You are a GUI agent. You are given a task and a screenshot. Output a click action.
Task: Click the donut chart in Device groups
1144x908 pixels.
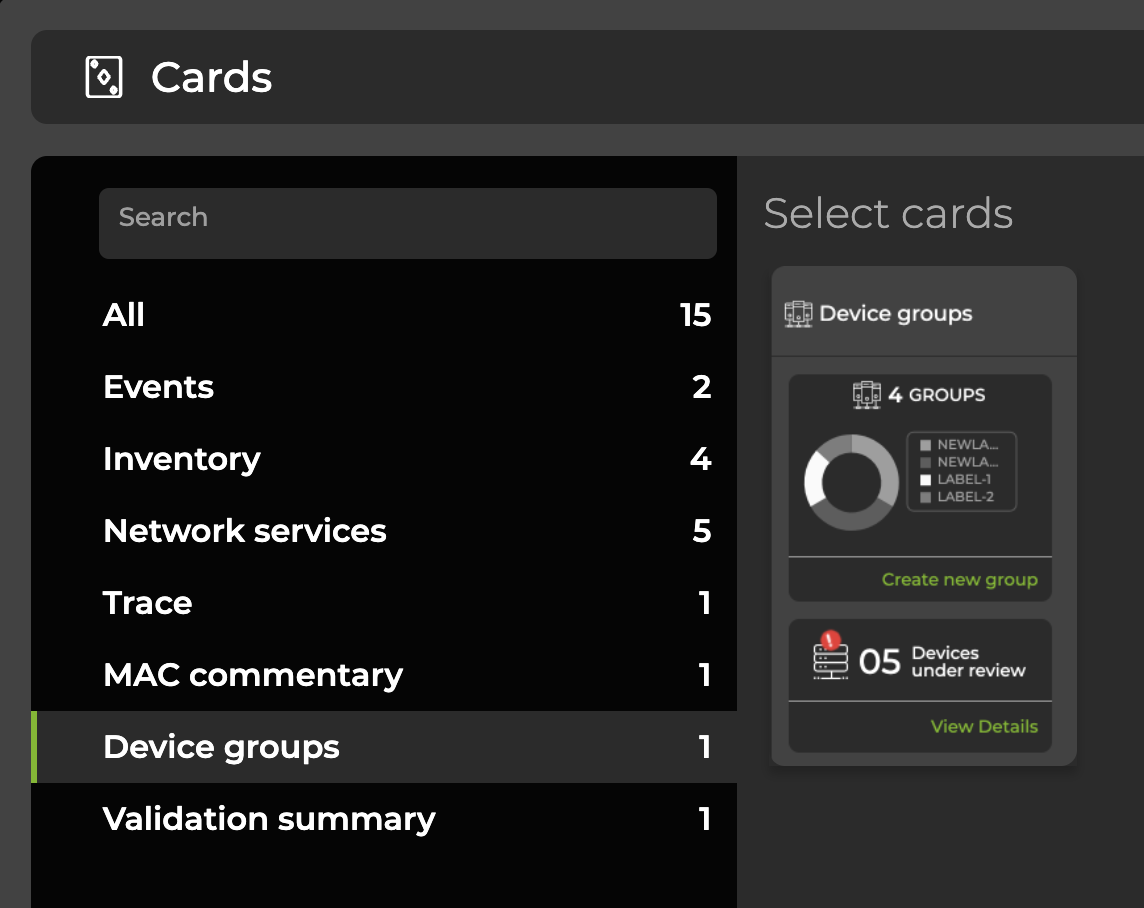pyautogui.click(x=851, y=482)
